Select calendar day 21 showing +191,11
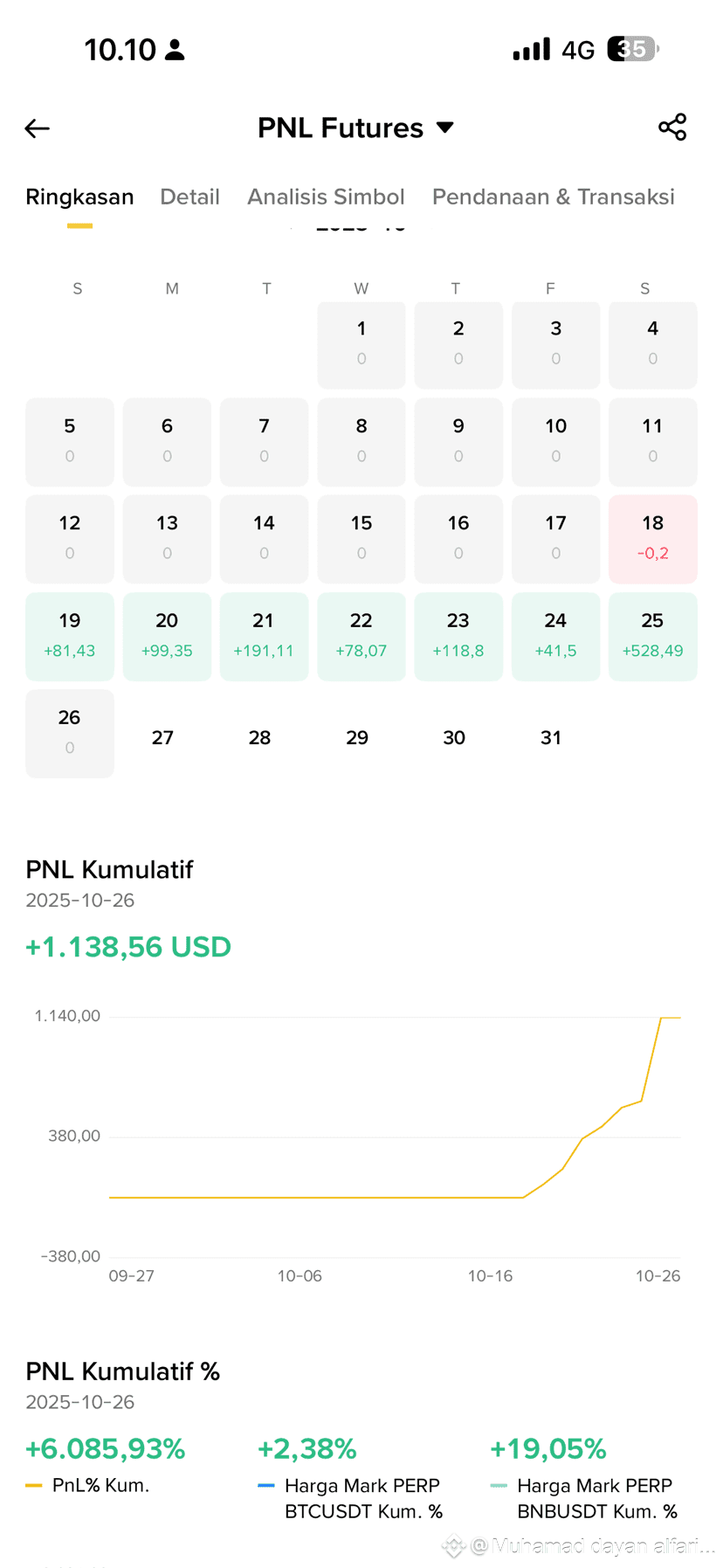723x1568 pixels. 264,636
